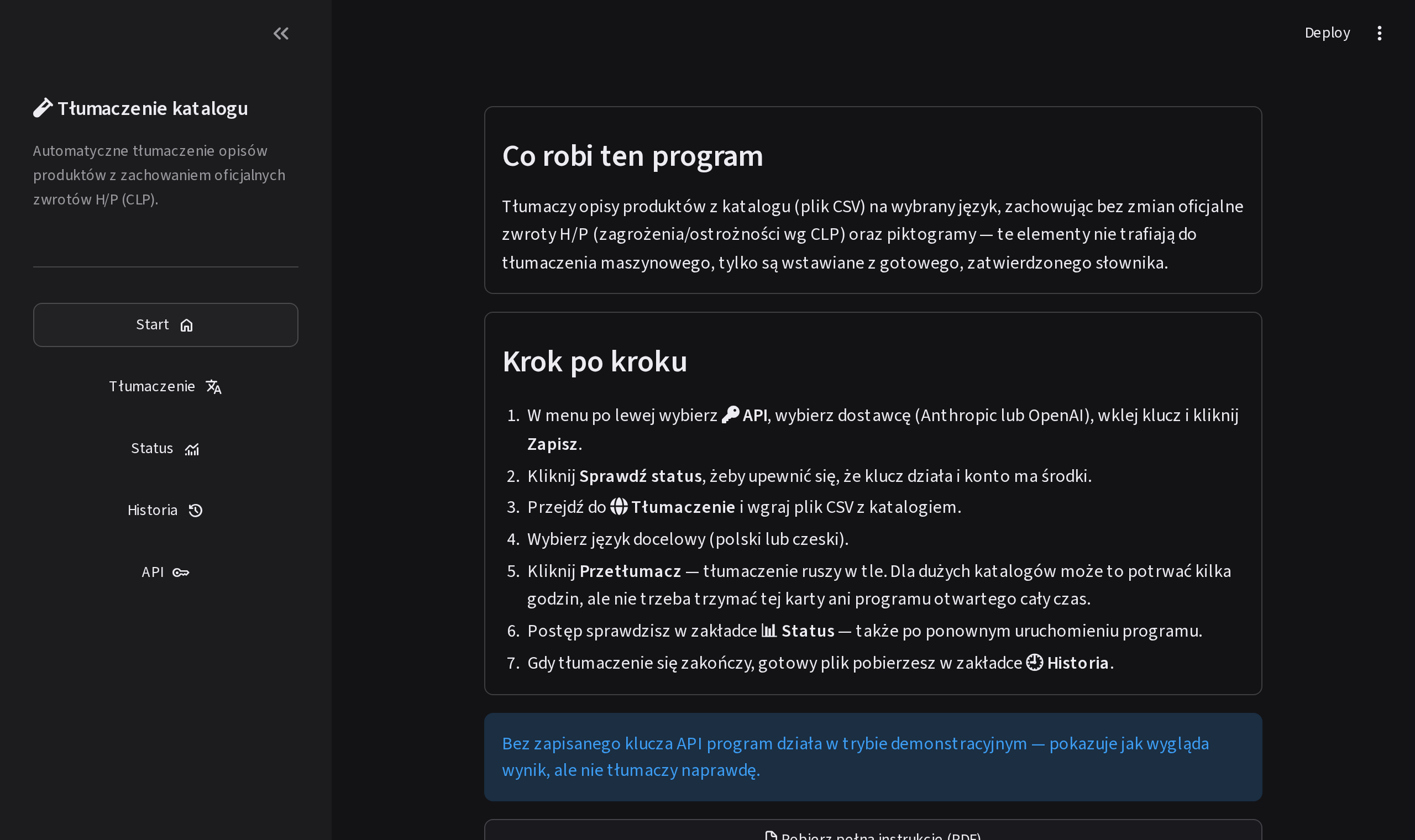
Task: Click the pencil icon beside Tłumaczenie katalogu
Action: [x=43, y=108]
